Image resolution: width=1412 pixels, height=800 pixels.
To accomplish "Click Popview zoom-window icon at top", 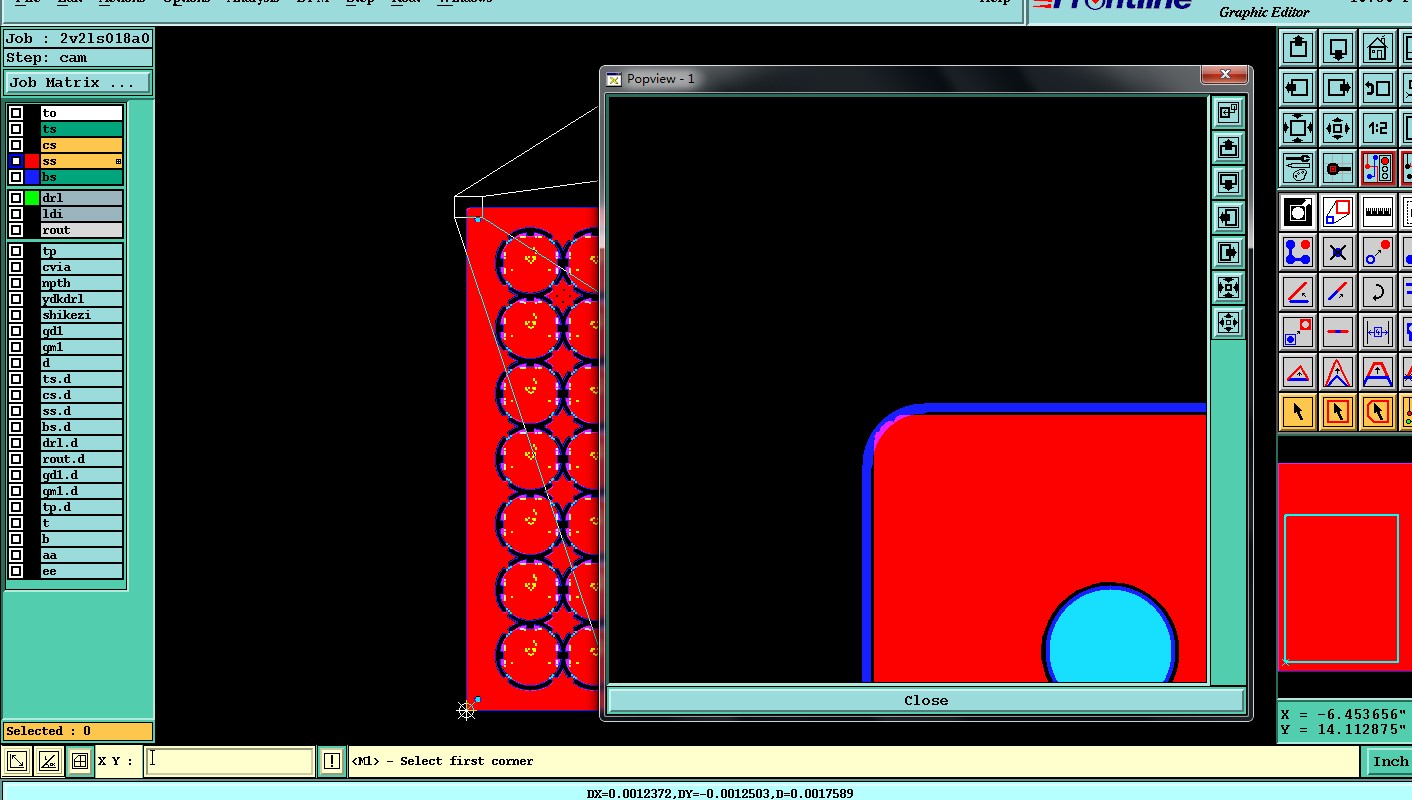I will (x=1228, y=112).
